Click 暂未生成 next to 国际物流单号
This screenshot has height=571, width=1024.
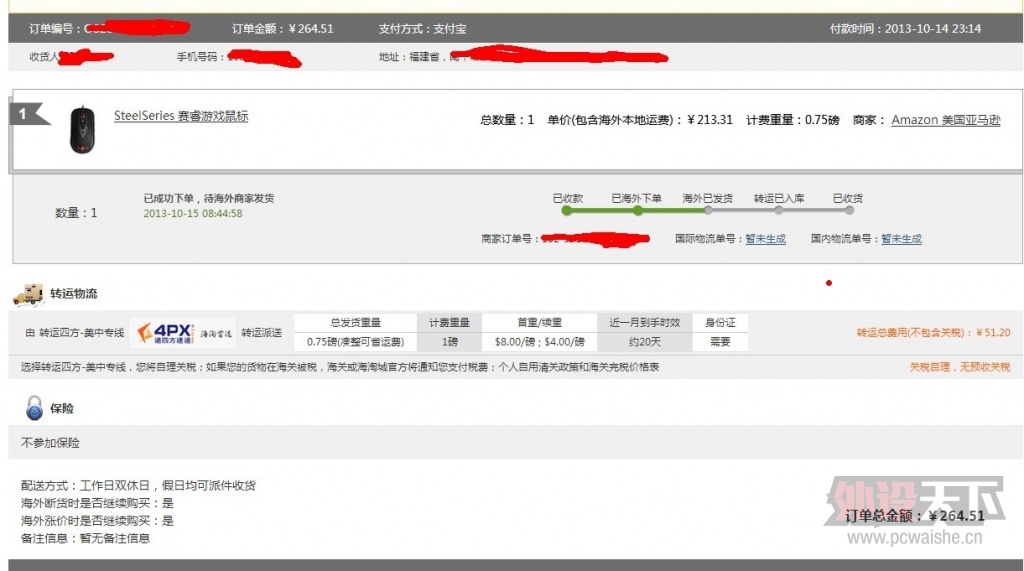click(765, 239)
